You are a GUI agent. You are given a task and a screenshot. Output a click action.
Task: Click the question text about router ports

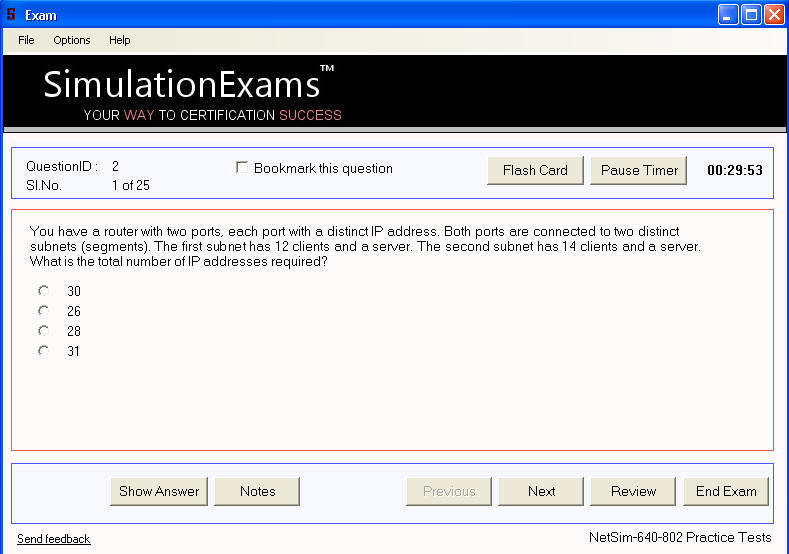tap(365, 247)
